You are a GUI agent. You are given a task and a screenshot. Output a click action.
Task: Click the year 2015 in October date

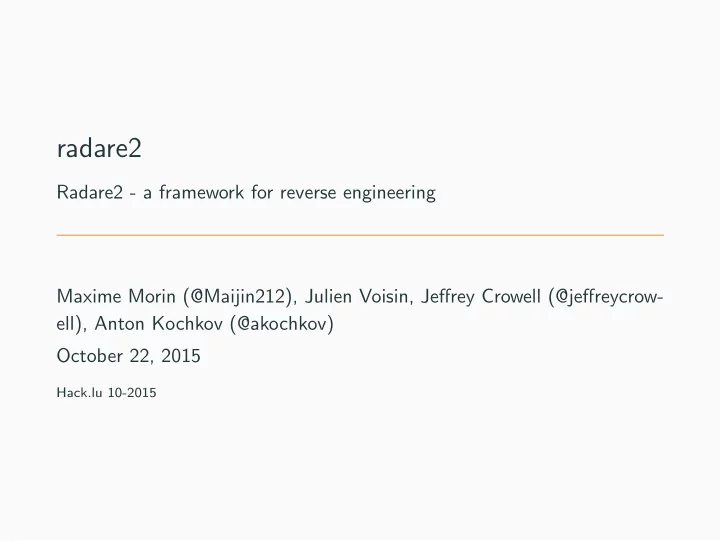181,356
